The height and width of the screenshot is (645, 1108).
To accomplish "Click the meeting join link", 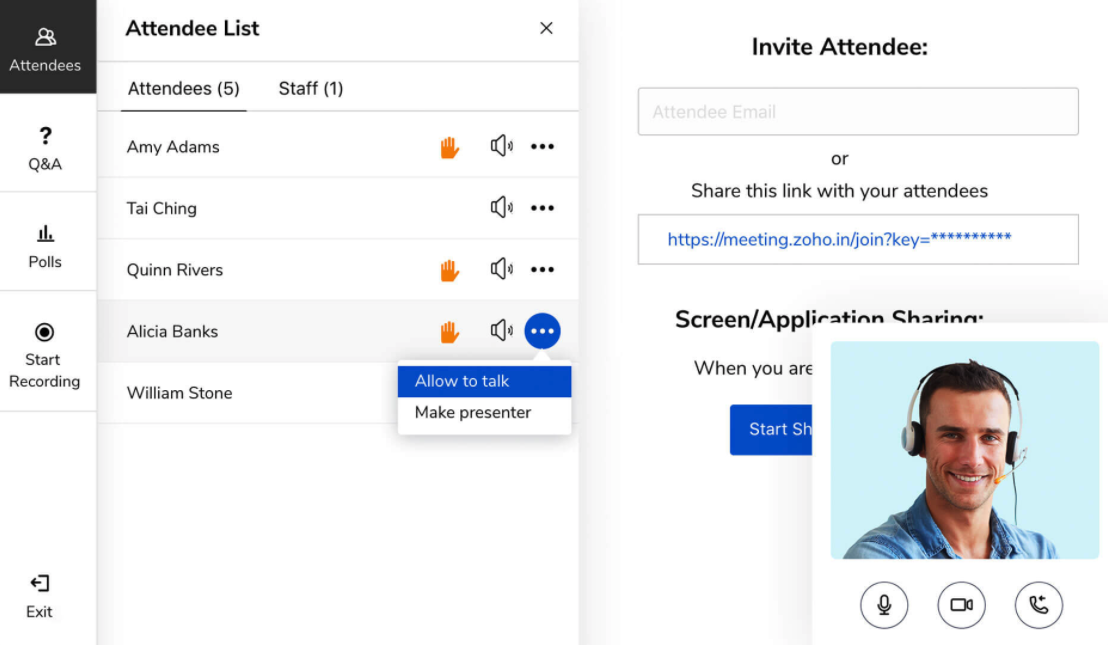I will click(839, 239).
